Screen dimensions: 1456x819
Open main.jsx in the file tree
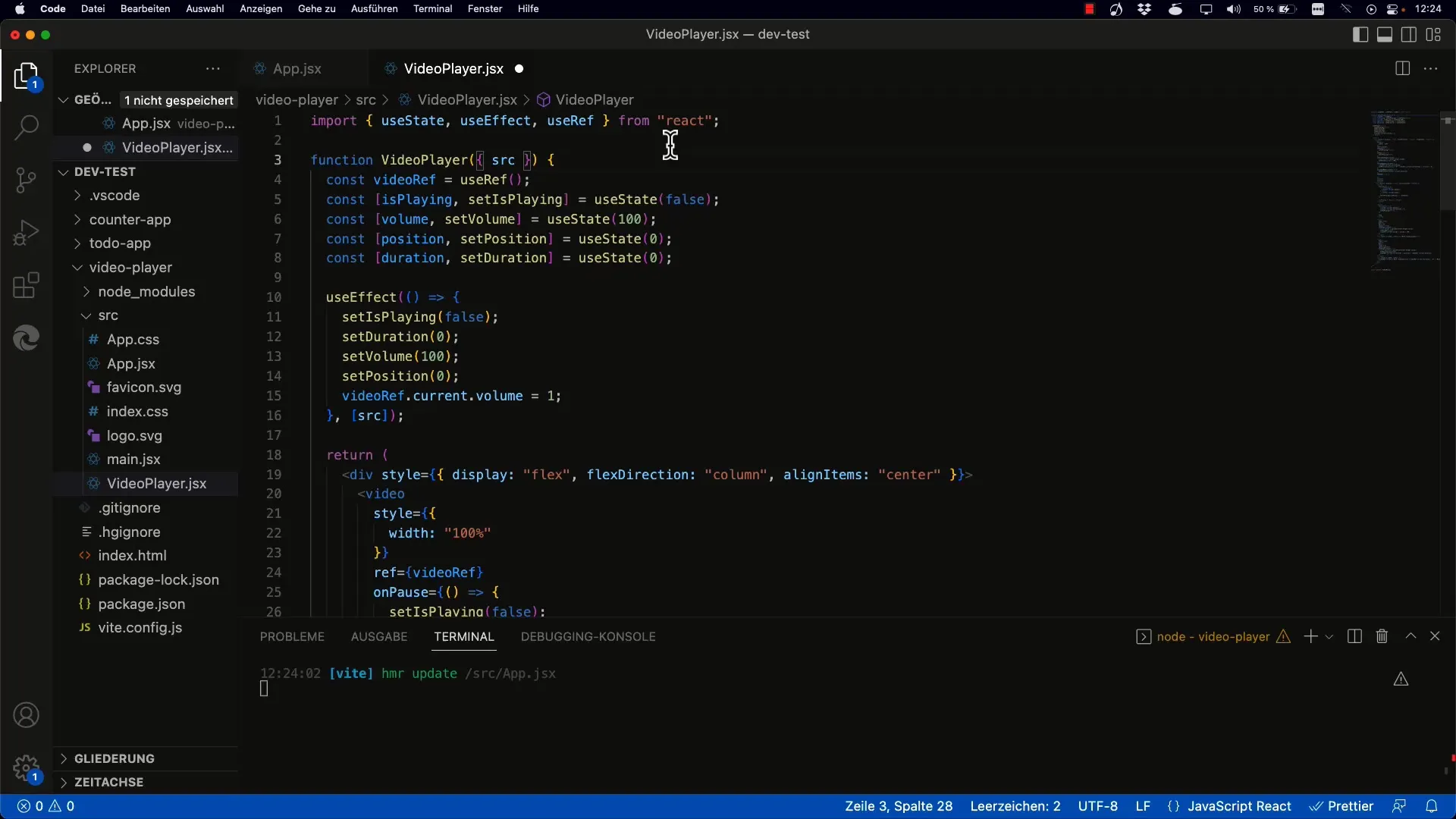(x=133, y=460)
